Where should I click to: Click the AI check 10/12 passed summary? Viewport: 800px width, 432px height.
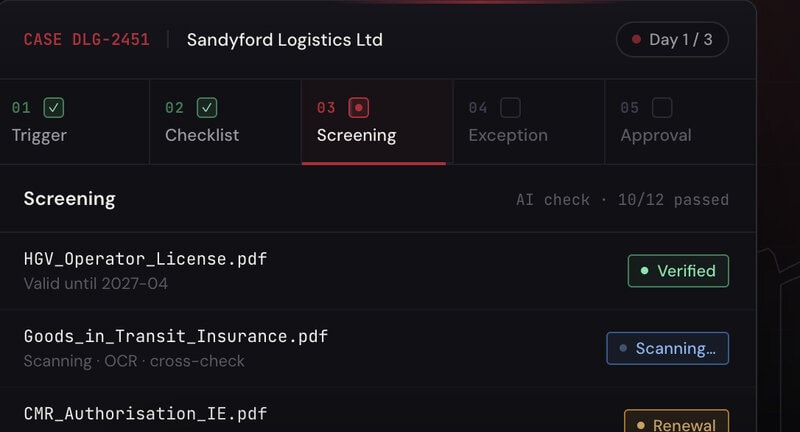point(622,199)
